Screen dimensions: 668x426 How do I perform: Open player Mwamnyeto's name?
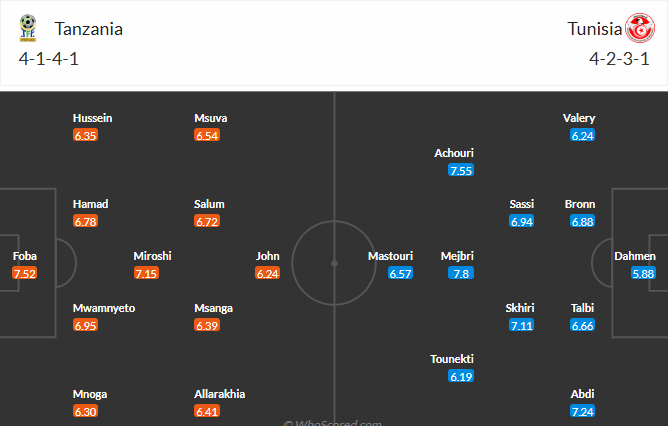pos(105,308)
